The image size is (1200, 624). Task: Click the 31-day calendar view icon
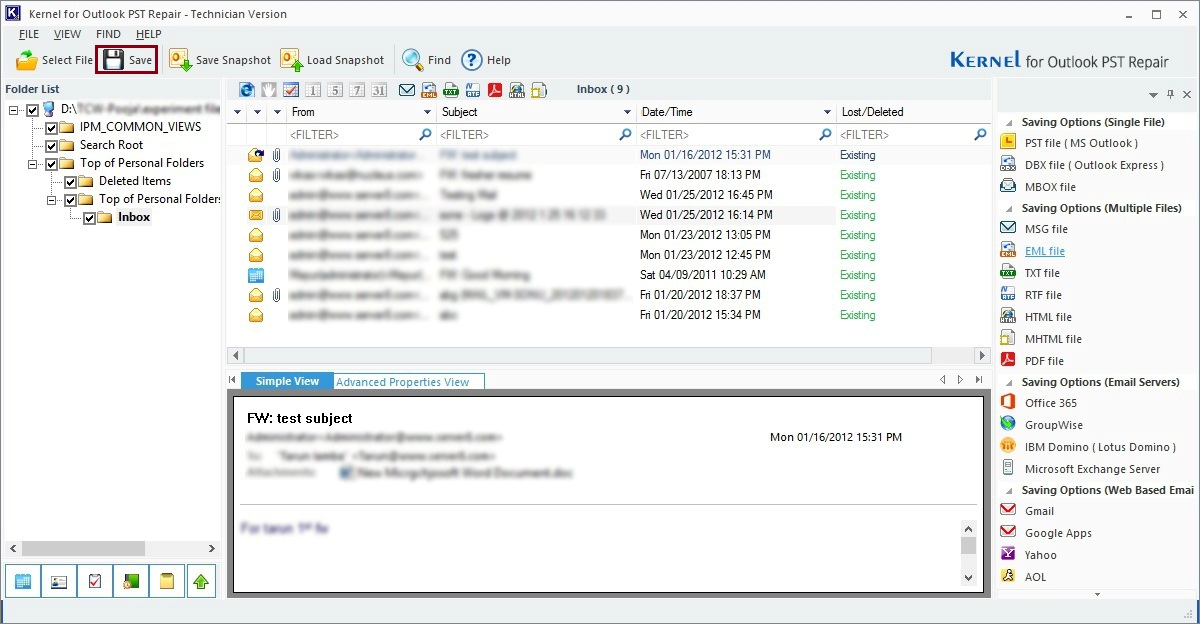pyautogui.click(x=379, y=90)
